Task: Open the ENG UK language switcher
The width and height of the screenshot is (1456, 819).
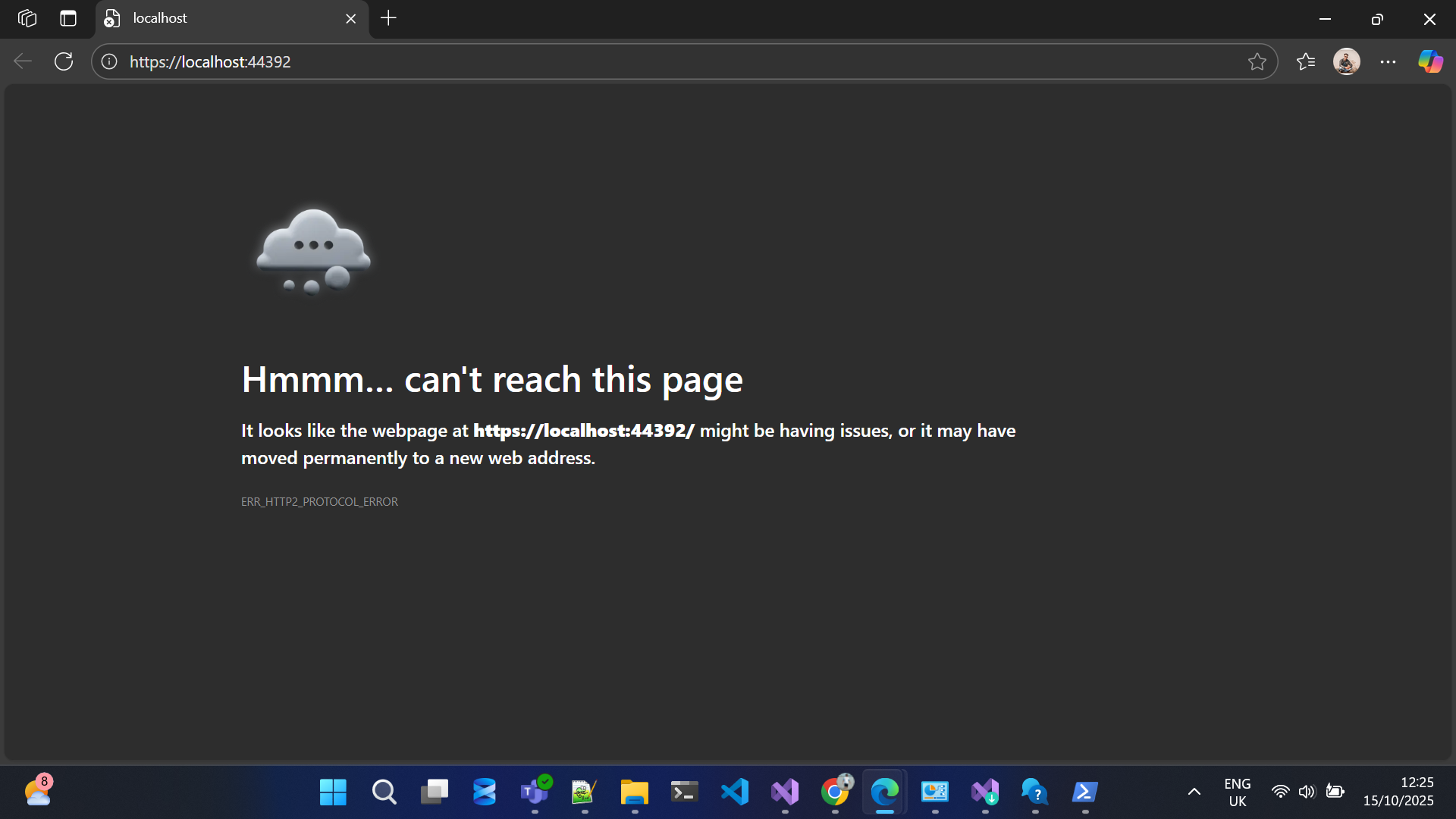Action: click(x=1237, y=792)
